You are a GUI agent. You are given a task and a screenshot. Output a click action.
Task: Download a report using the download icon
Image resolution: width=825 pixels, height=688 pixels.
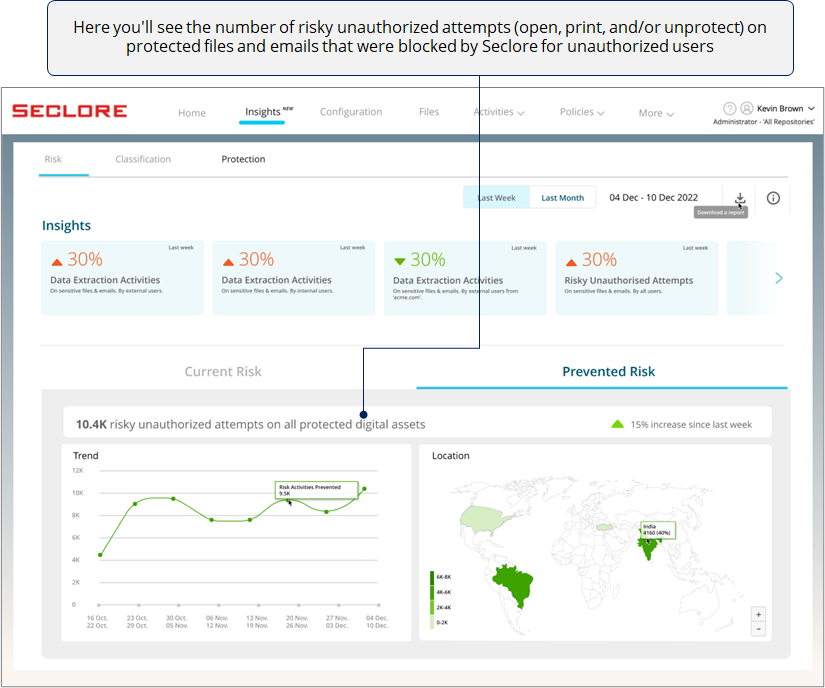pyautogui.click(x=740, y=198)
